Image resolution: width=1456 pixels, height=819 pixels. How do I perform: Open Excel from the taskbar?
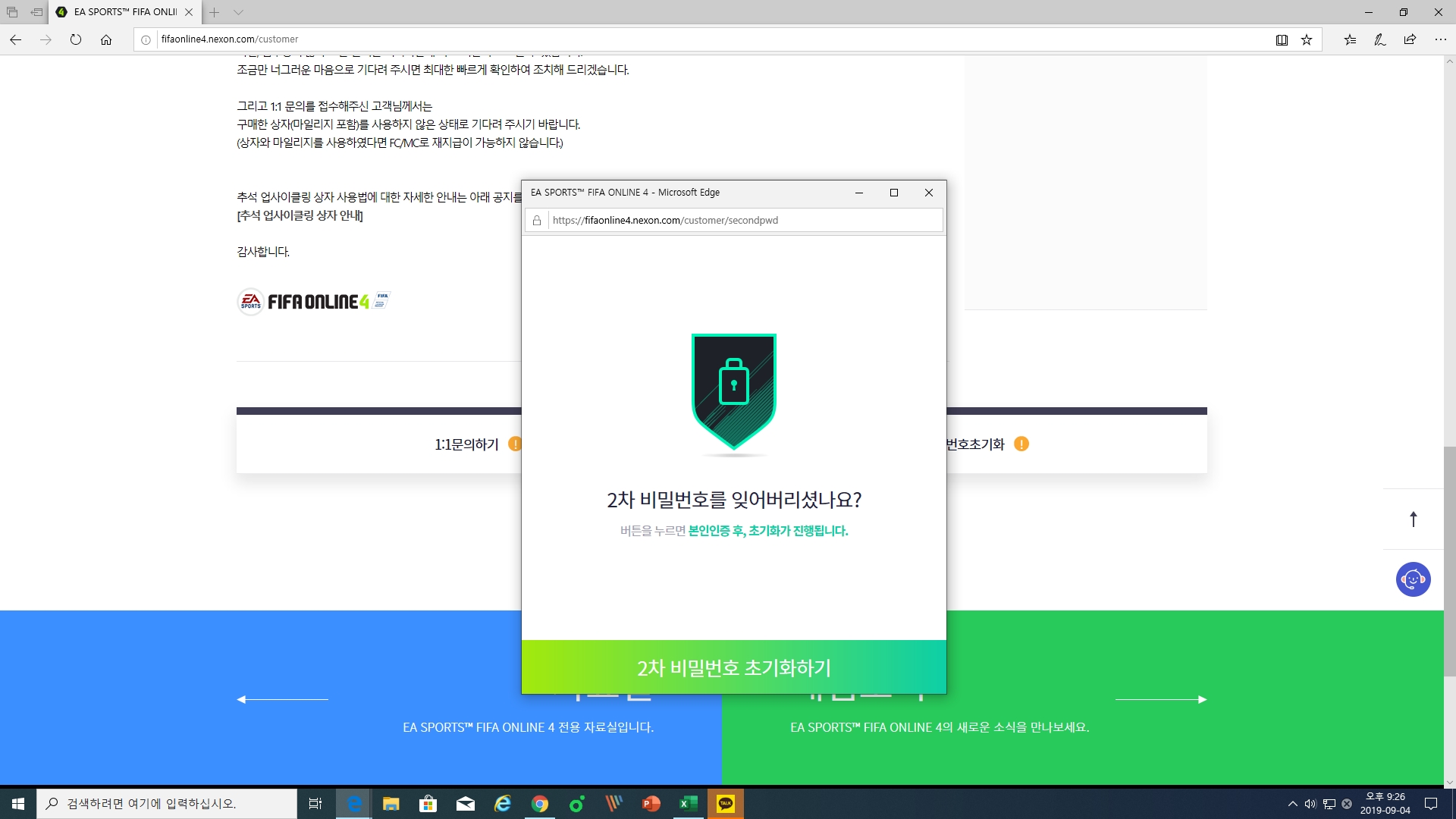(688, 804)
